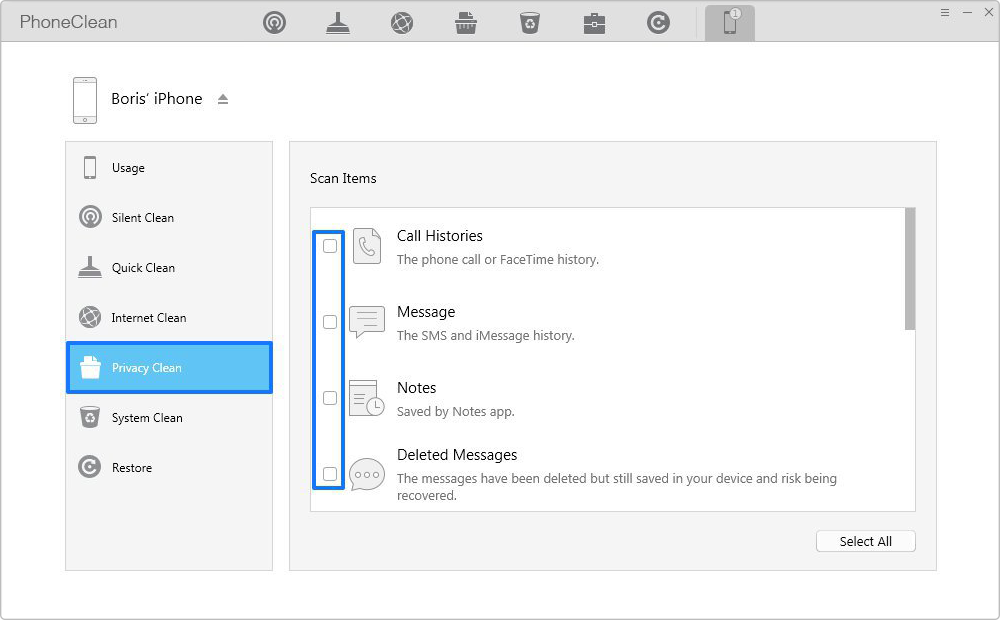The image size is (1000, 620).
Task: Open System Clean in the sidebar
Action: click(146, 418)
